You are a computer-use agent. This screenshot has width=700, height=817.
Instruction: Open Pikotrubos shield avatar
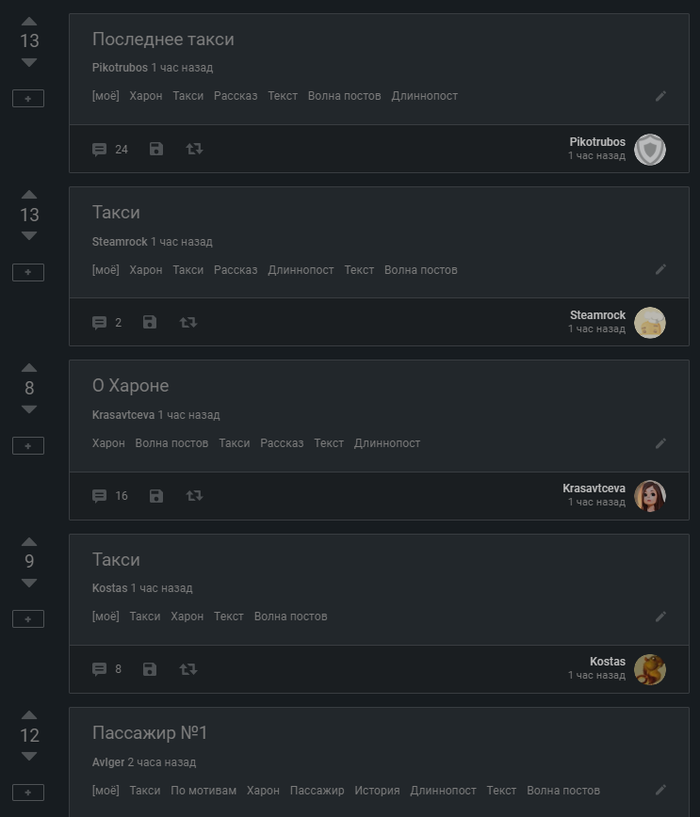click(x=650, y=149)
